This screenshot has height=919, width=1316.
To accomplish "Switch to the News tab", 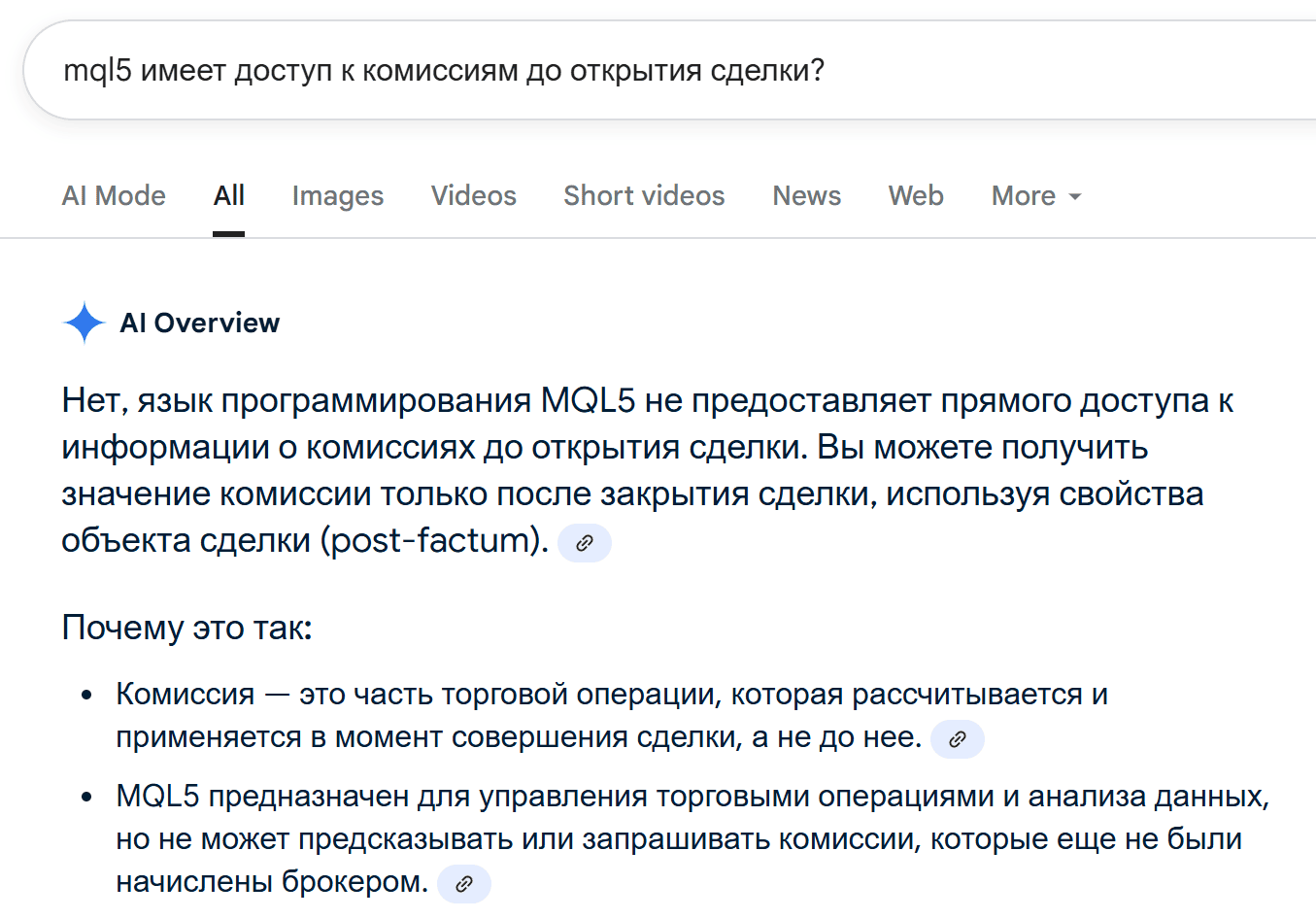I will [x=806, y=196].
